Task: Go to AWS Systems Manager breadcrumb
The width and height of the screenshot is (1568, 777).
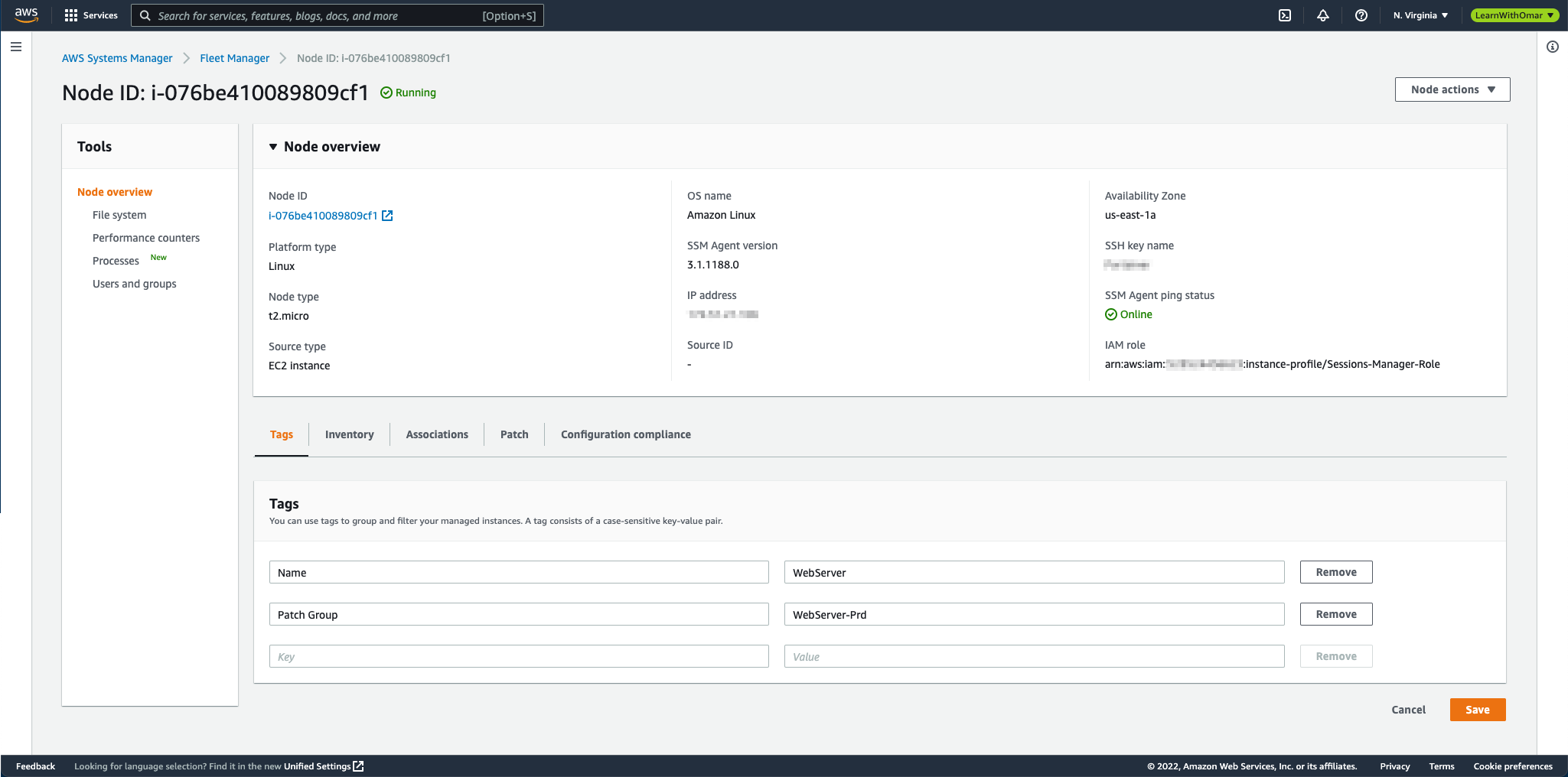Action: point(117,58)
